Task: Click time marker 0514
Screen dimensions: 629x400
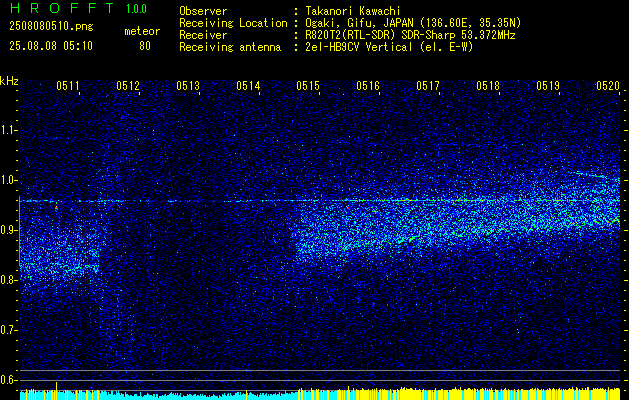Action: click(x=248, y=85)
